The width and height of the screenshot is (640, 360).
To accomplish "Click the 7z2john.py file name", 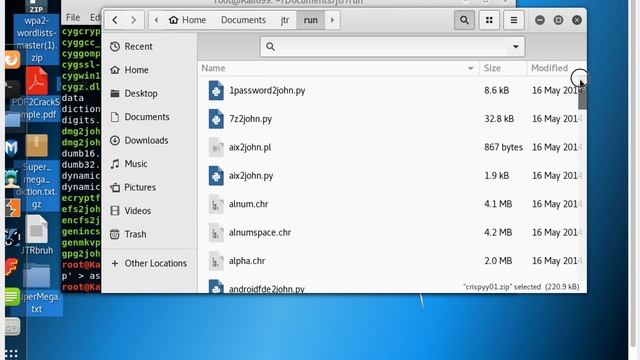I will coord(251,119).
